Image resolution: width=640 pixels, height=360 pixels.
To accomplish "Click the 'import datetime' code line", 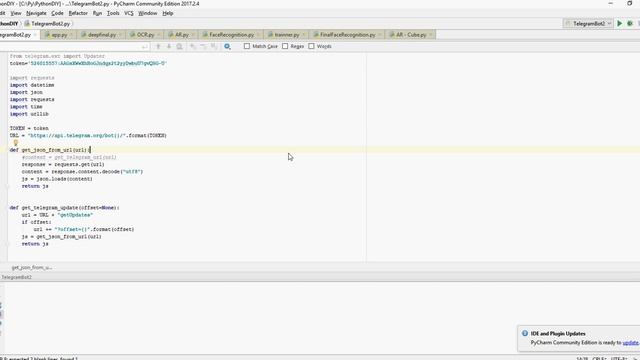I will [x=32, y=85].
